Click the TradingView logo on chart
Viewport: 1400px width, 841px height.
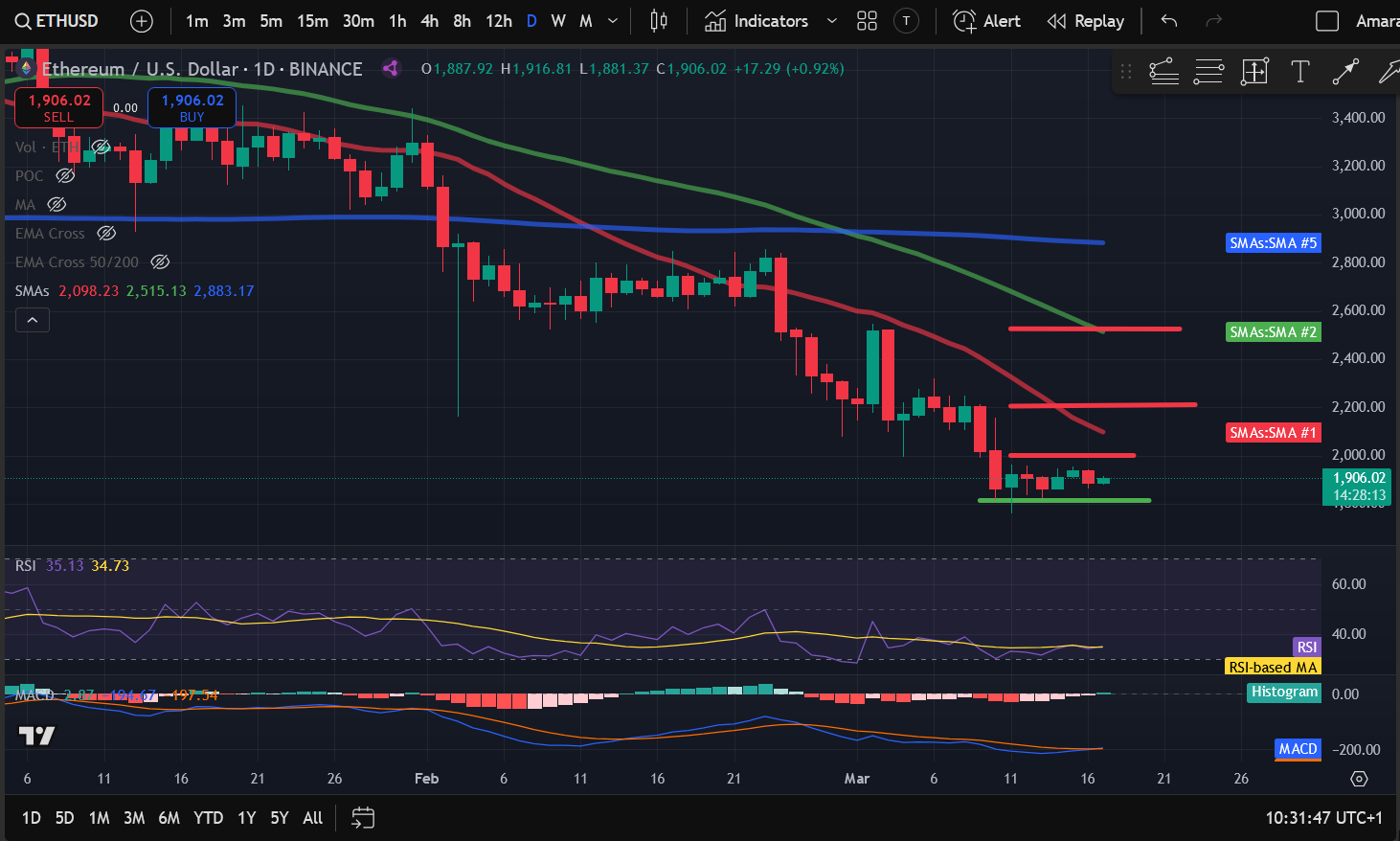[x=37, y=736]
